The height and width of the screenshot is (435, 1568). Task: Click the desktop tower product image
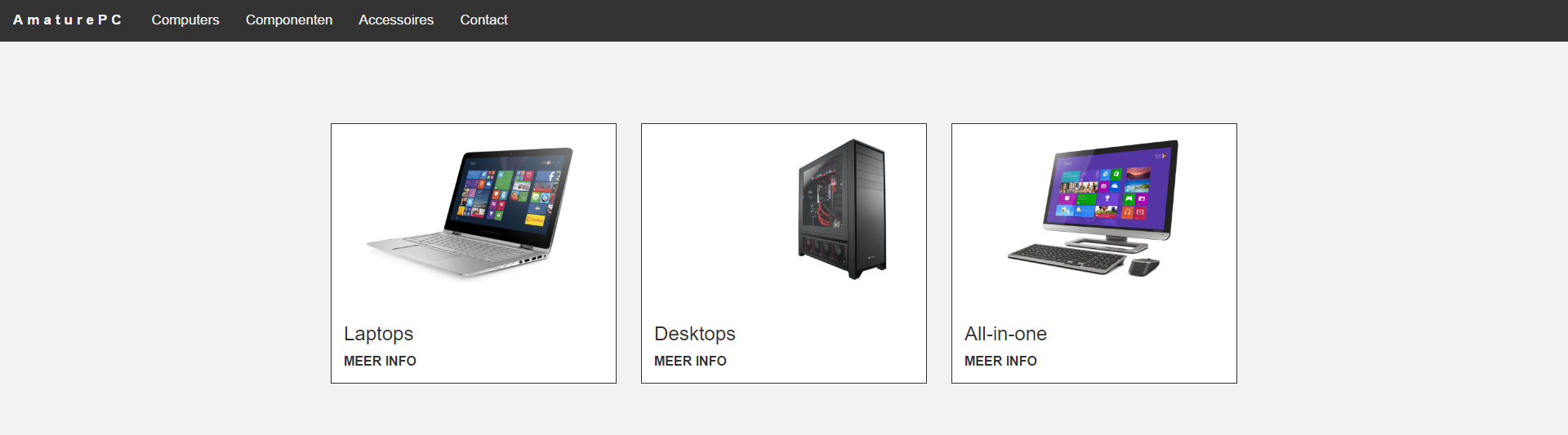point(842,209)
